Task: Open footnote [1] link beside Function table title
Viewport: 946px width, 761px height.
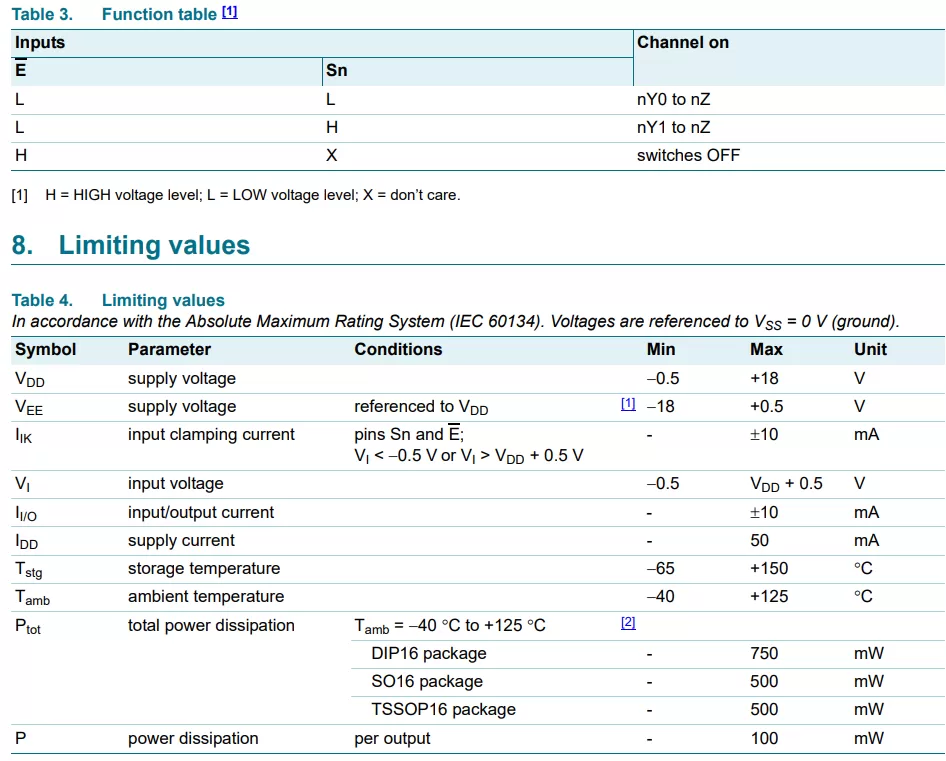Action: click(x=230, y=11)
